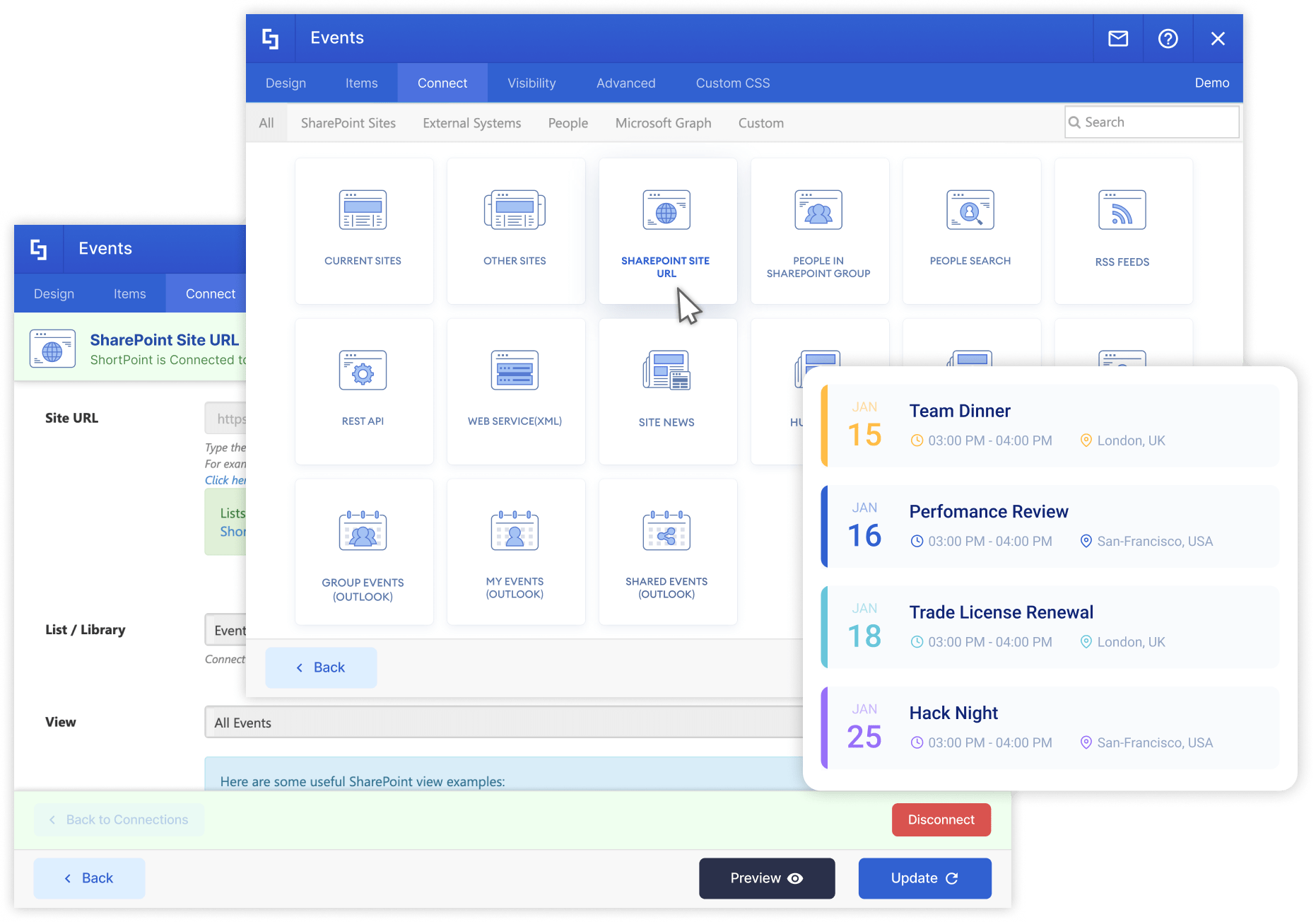Filter connections by SharePoint Sites
1316x922 pixels.
348,123
